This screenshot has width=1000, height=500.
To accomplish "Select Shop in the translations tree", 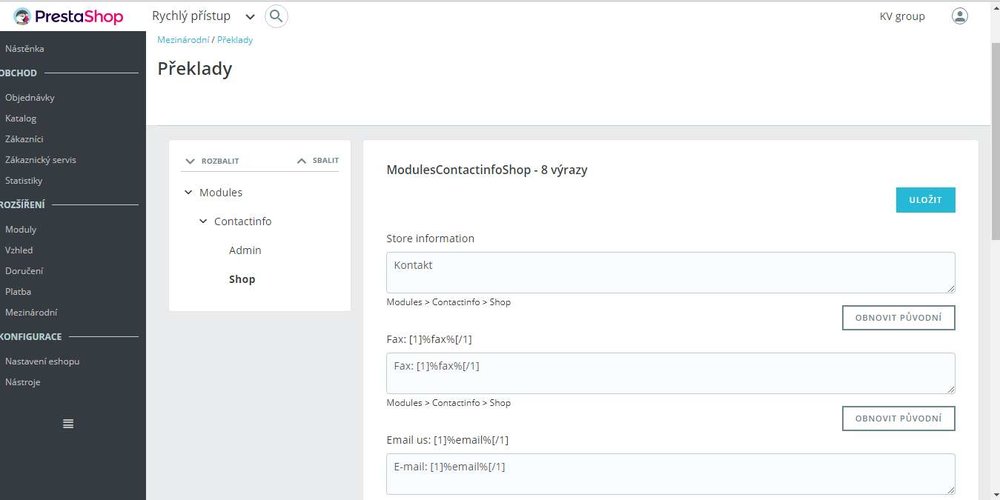I will (242, 279).
